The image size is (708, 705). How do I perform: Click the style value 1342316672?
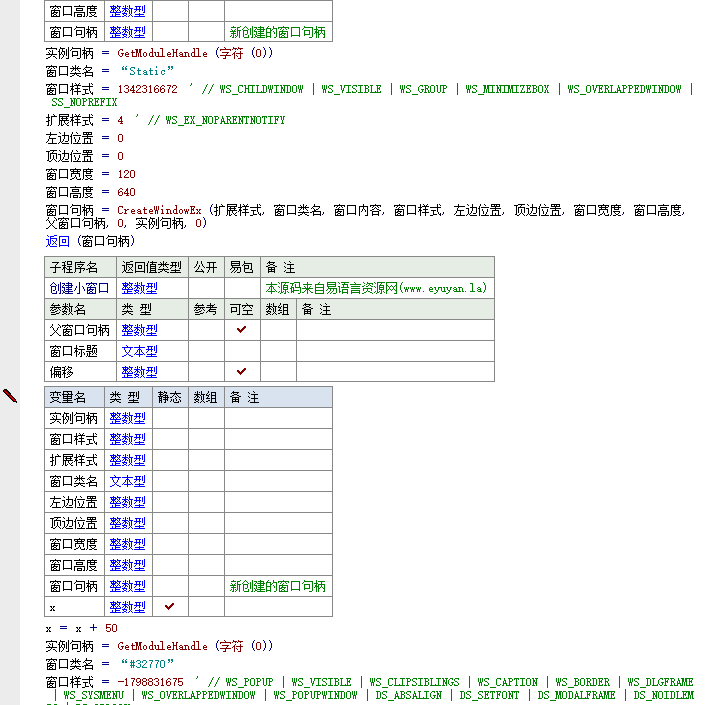148,89
